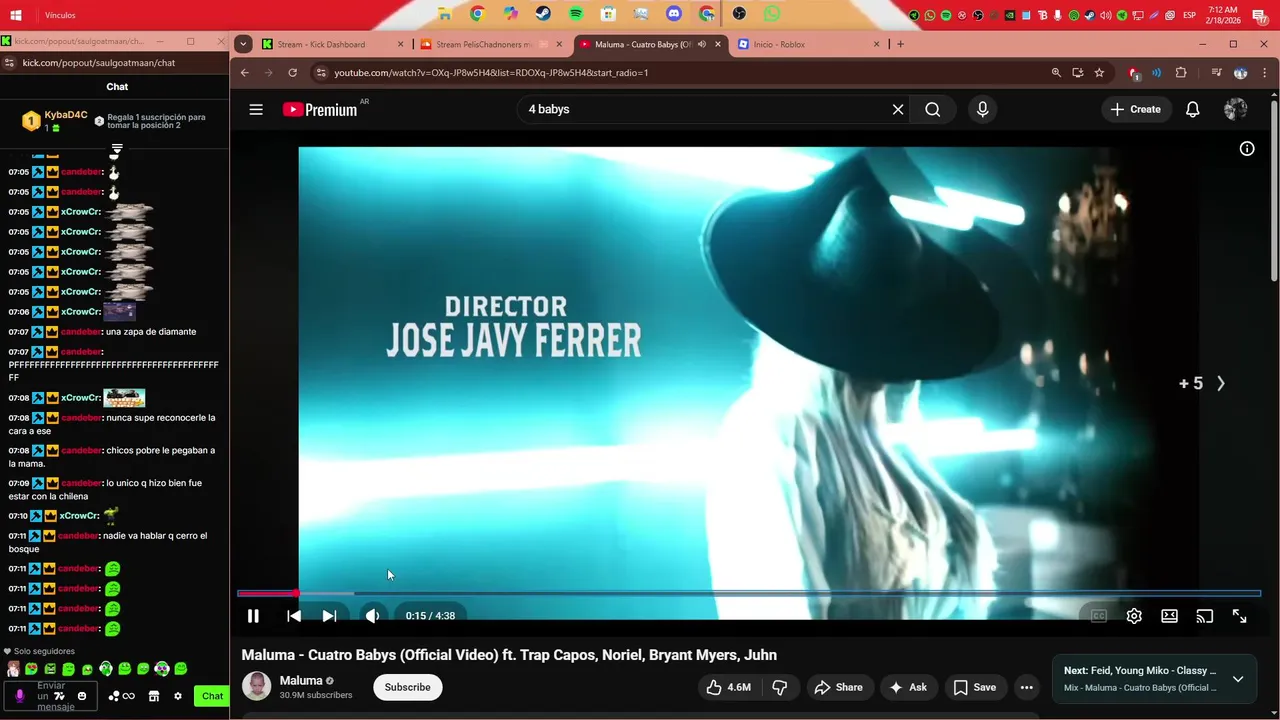
Task: Go to YouTube Premium home logo
Action: (x=320, y=110)
